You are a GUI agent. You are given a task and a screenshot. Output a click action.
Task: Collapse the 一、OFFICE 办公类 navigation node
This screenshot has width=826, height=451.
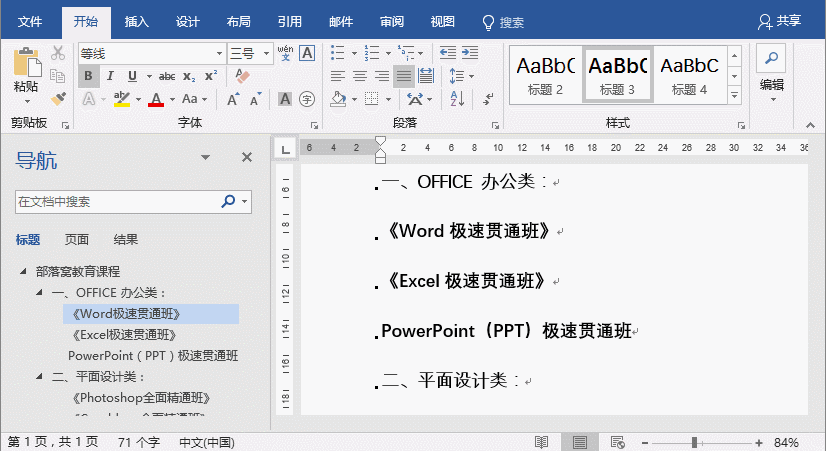tap(39, 293)
